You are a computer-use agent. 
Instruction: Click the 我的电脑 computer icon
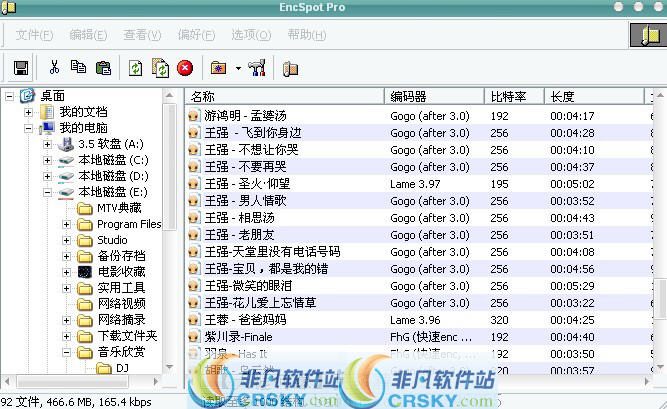47,128
